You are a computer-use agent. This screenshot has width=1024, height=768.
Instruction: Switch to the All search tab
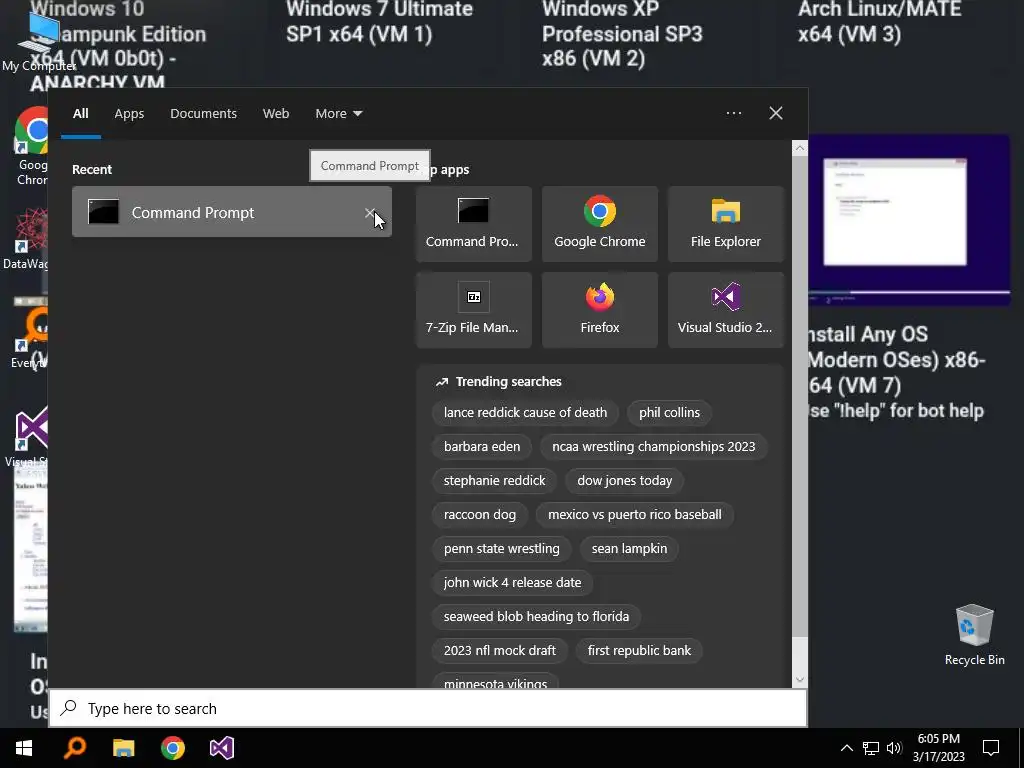(x=80, y=114)
